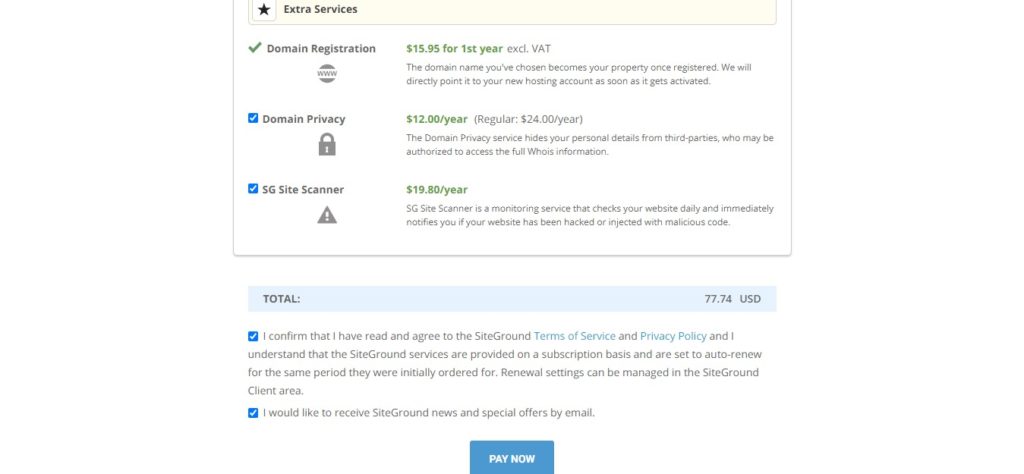
Task: Click the Domain Privacy label text
Action: pyautogui.click(x=304, y=119)
